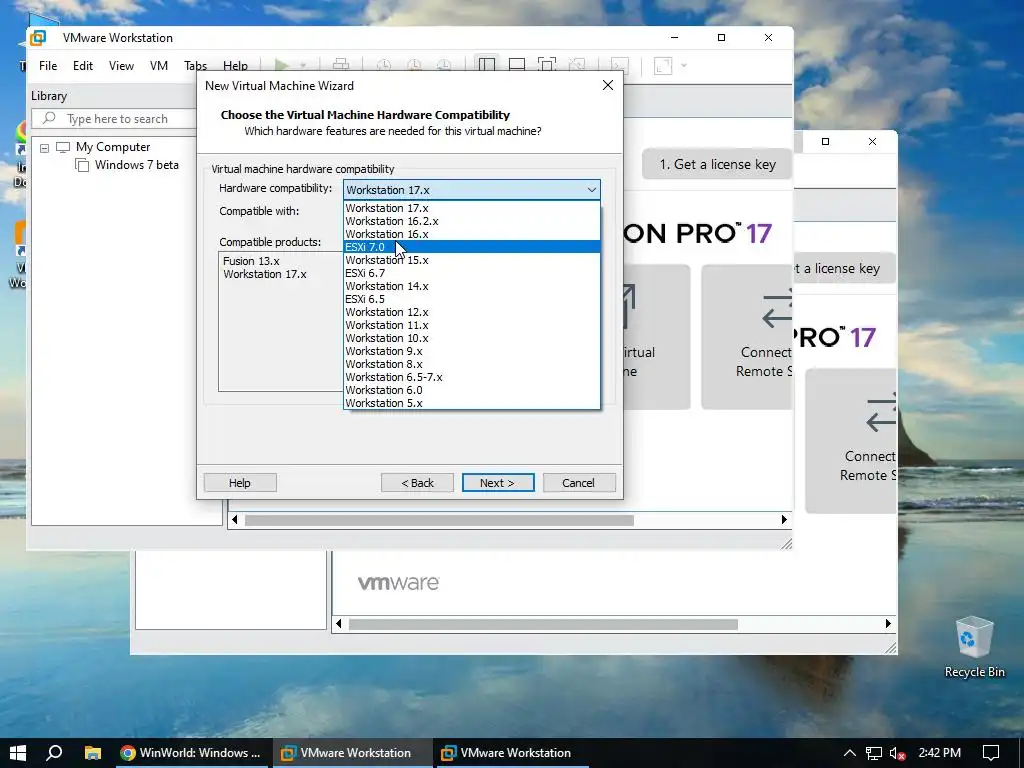1024x768 pixels.
Task: Open the View menu
Action: (121, 65)
